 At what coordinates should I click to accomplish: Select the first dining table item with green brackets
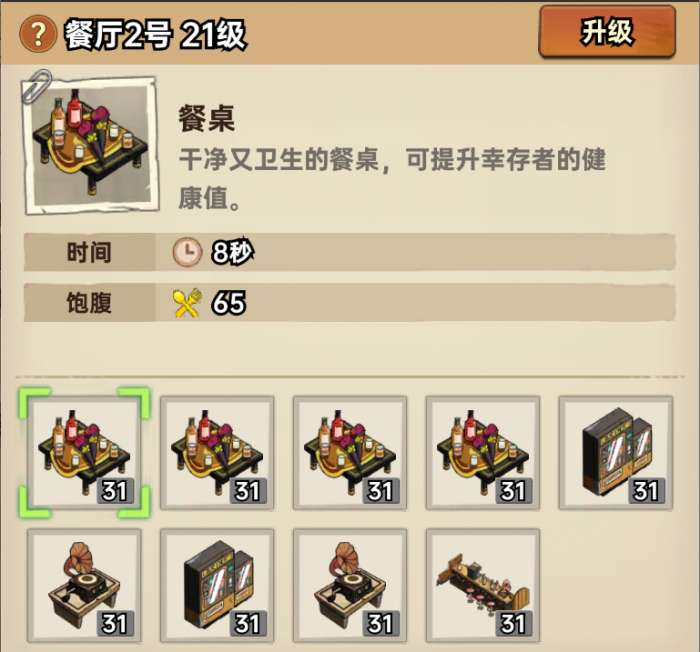(84, 453)
